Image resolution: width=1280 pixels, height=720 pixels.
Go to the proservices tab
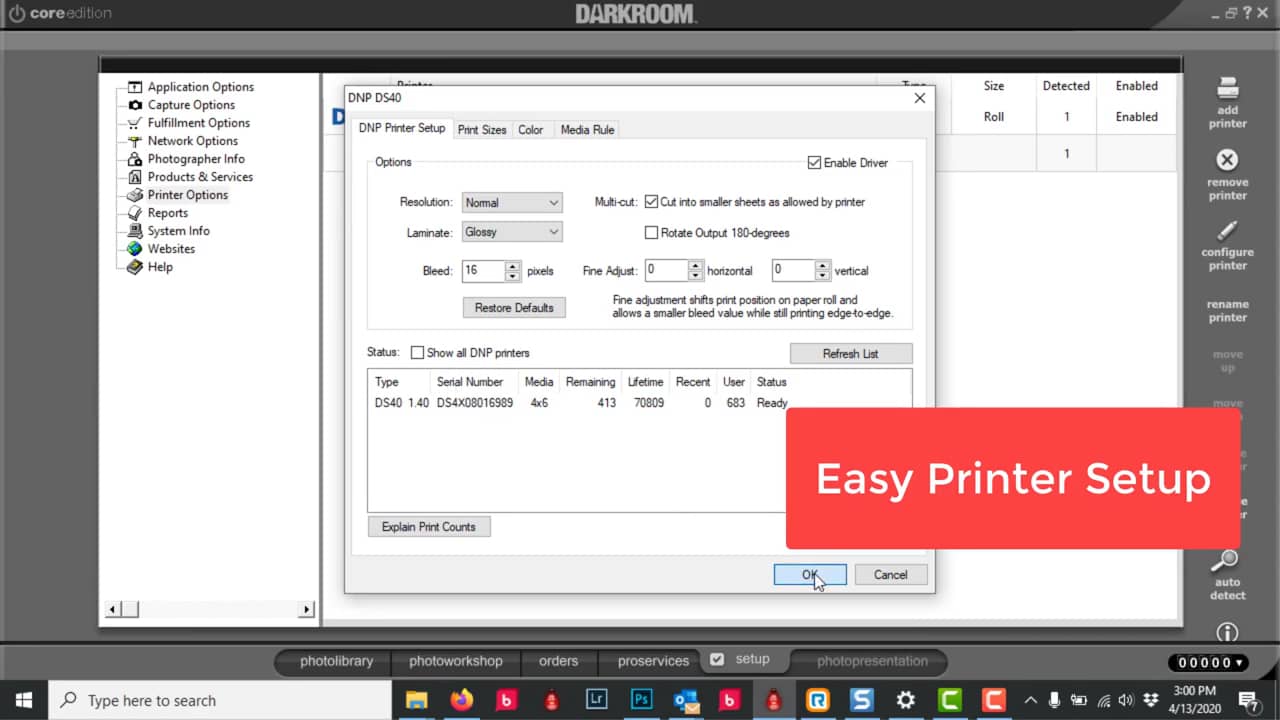[653, 661]
